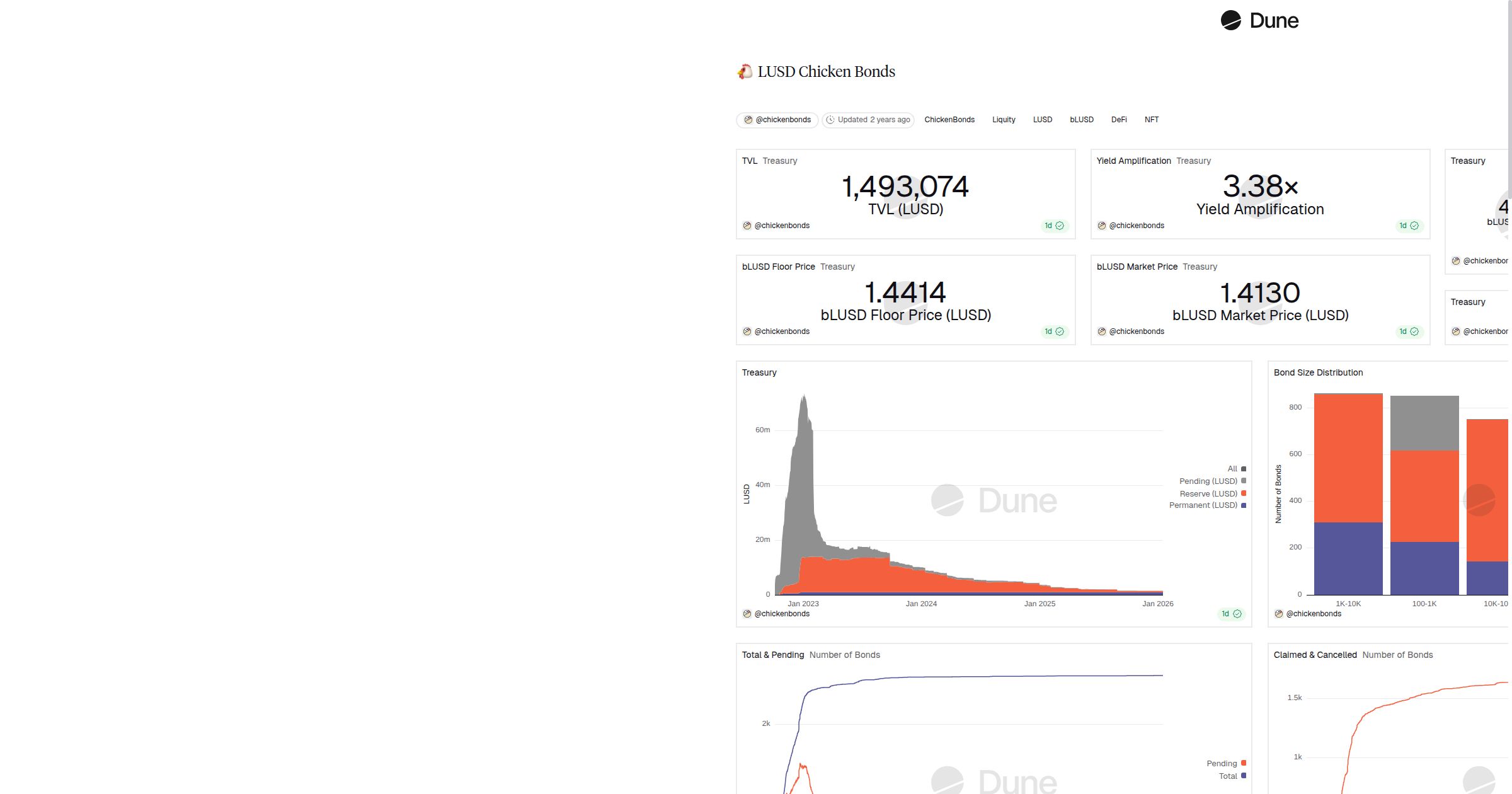Click the Total legend swatch in bonds chart

1243,776
